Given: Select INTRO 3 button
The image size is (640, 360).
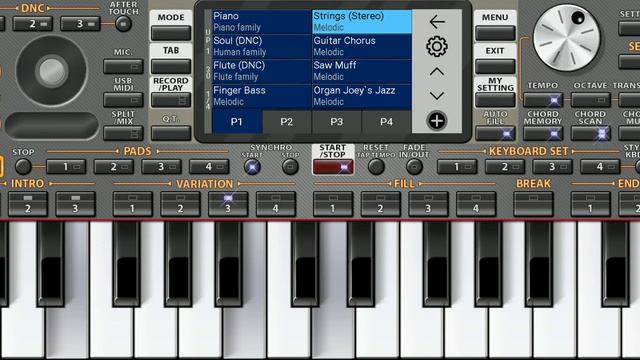Looking at the screenshot, I should pyautogui.click(x=76, y=204).
